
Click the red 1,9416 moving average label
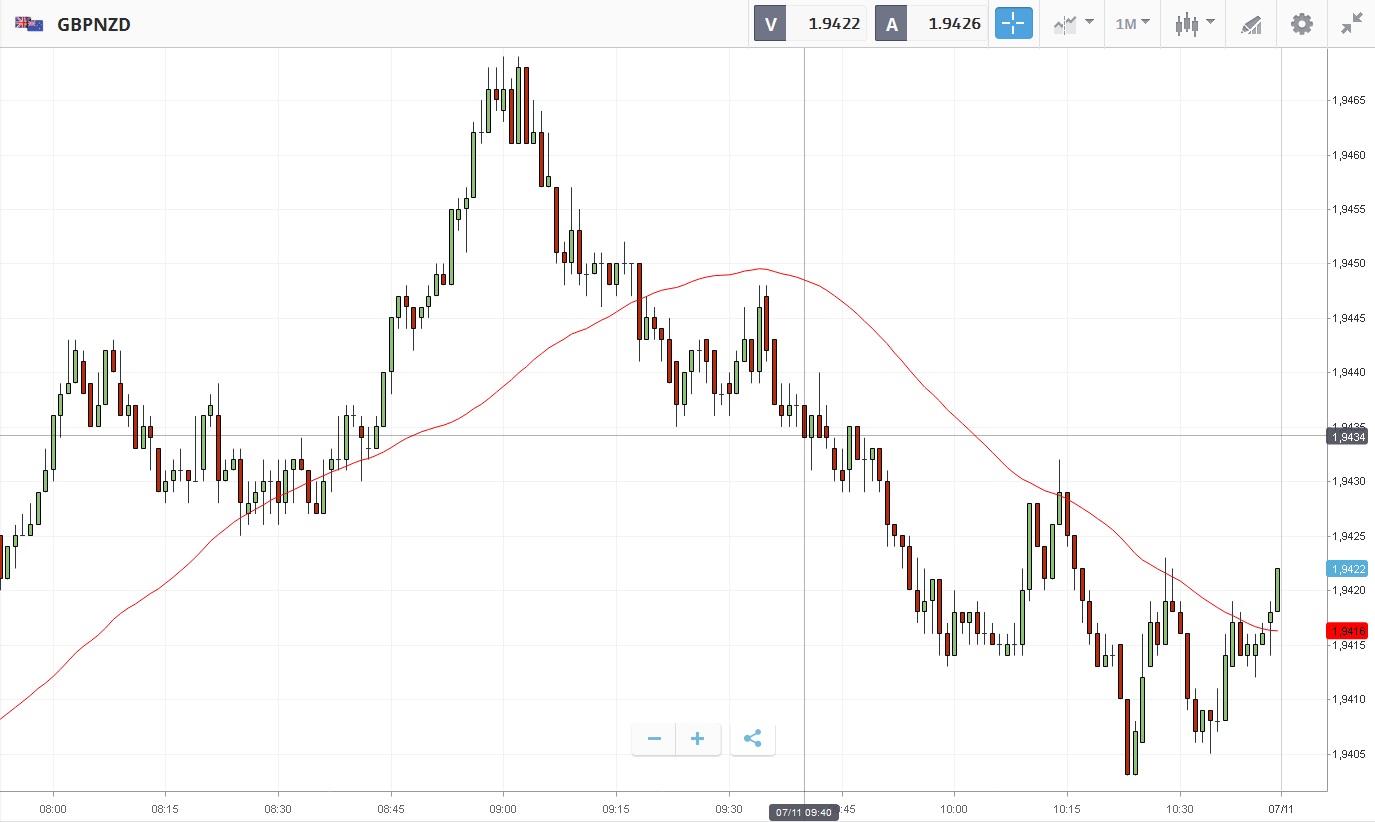tap(1347, 630)
